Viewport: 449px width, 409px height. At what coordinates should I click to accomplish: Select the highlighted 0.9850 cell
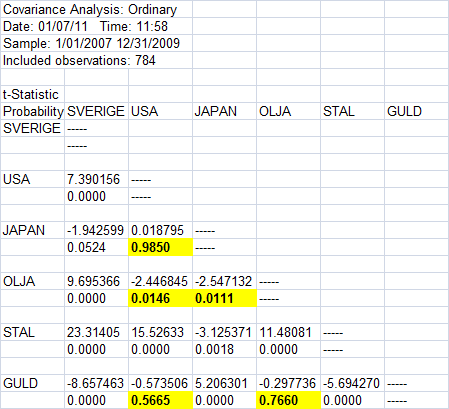click(160, 247)
